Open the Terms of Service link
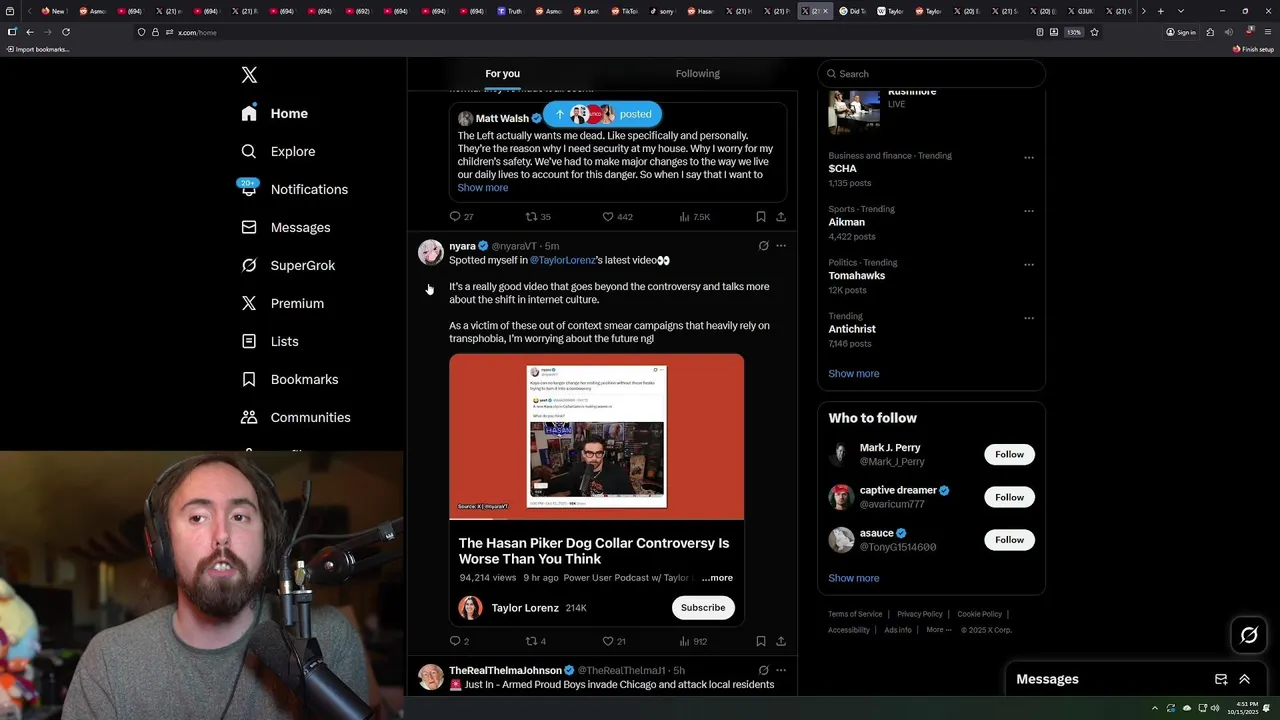 tap(855, 614)
